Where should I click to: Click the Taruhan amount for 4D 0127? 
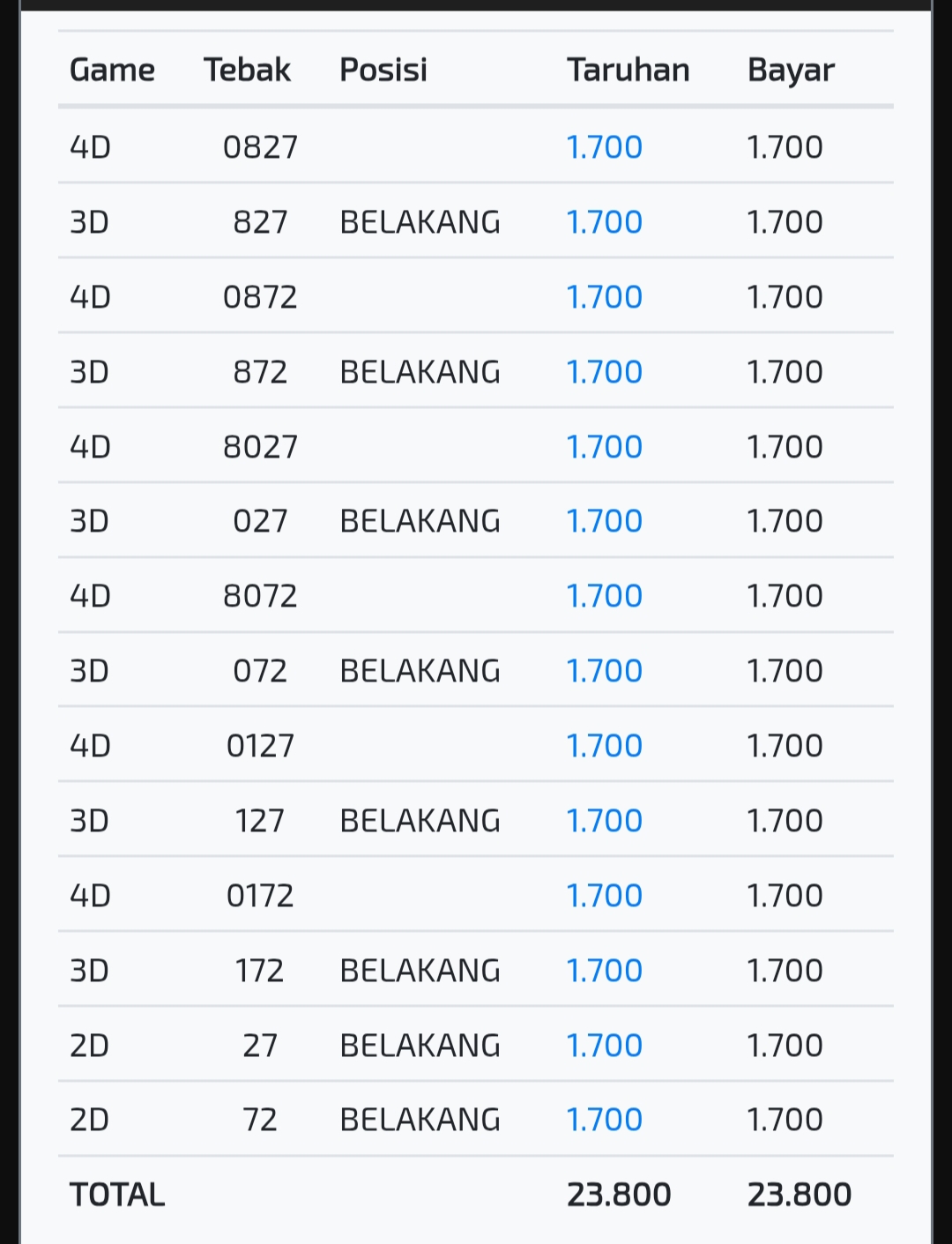click(x=604, y=746)
